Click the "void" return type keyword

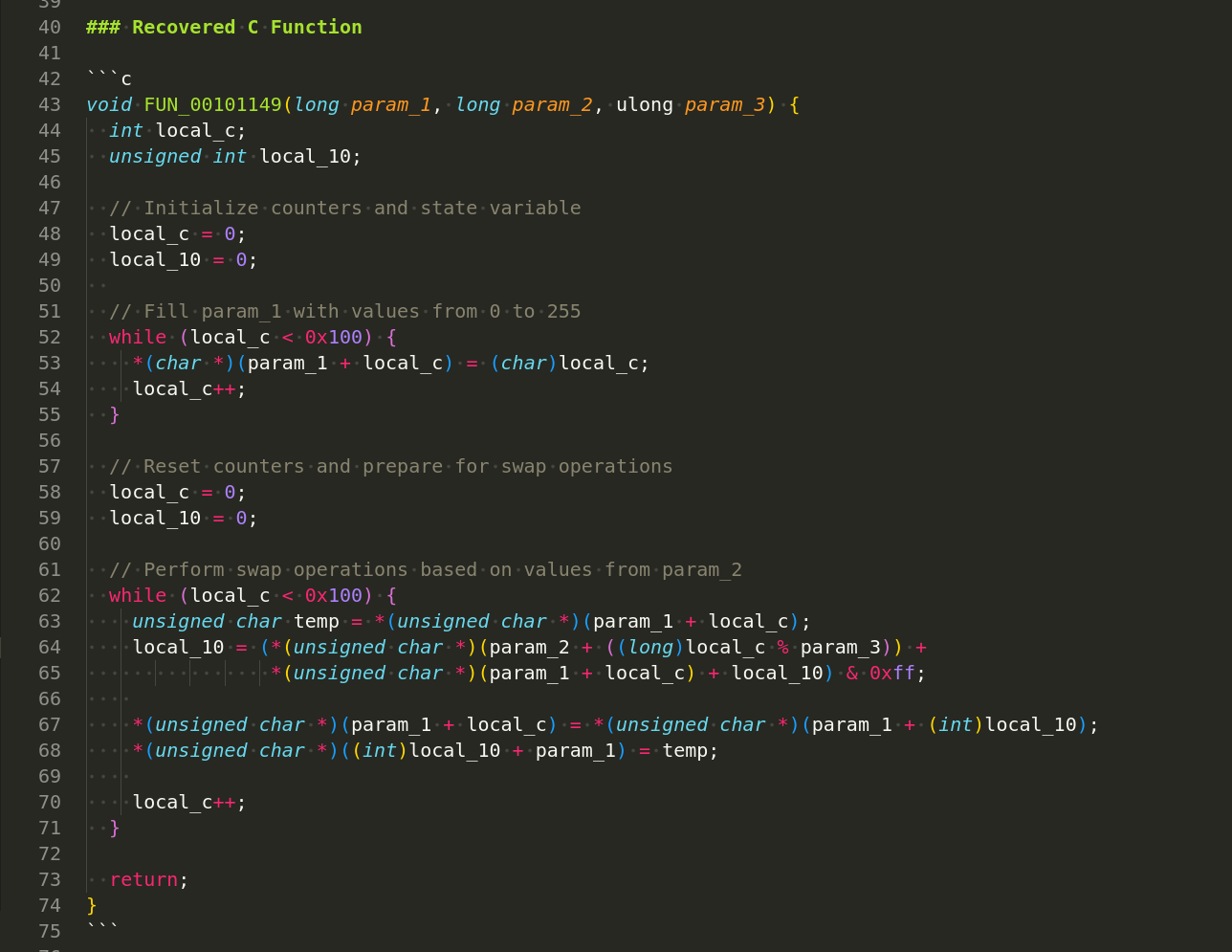pyautogui.click(x=109, y=104)
